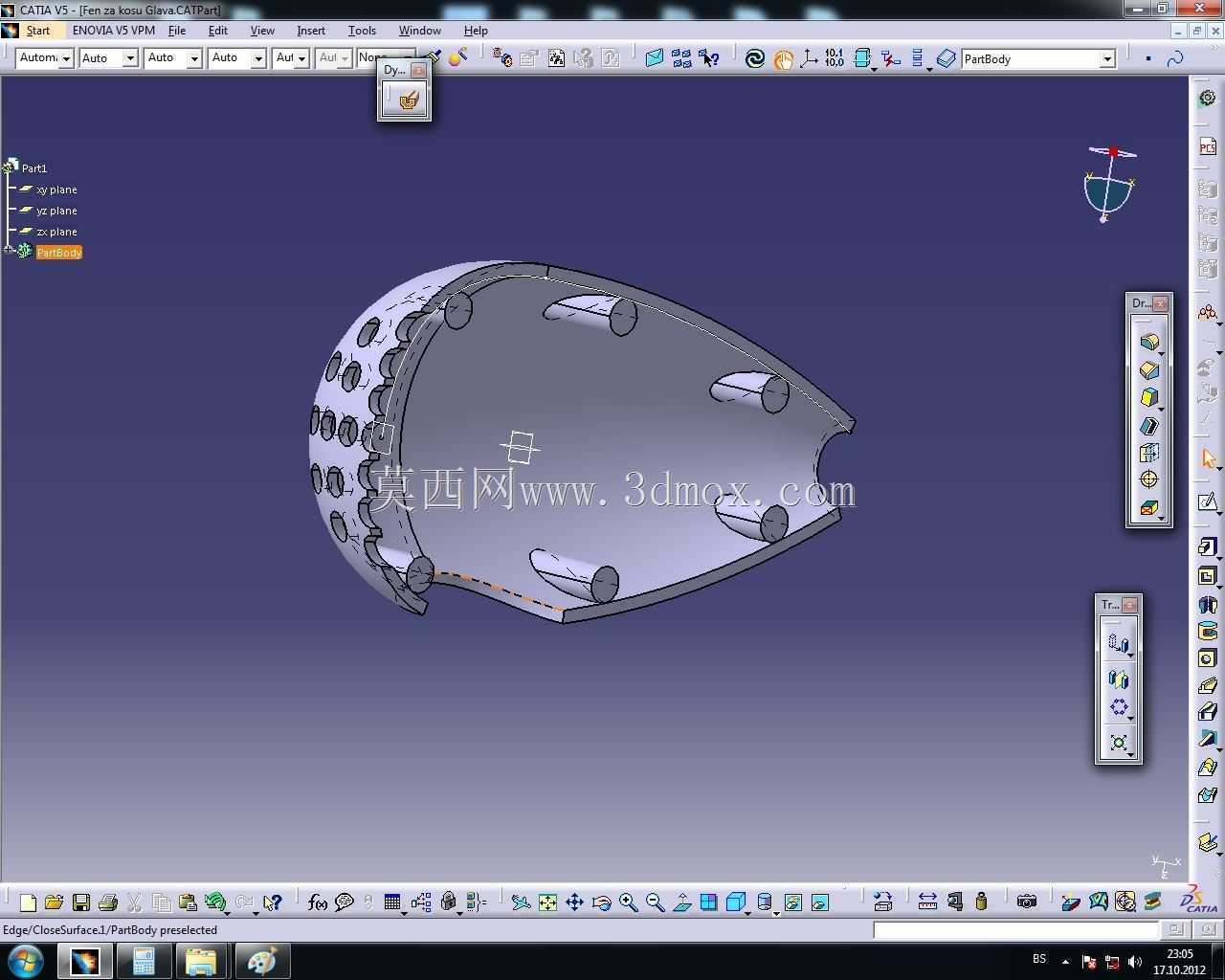This screenshot has width=1225, height=980.
Task: Select the Thickness tool
Action: point(1148,453)
